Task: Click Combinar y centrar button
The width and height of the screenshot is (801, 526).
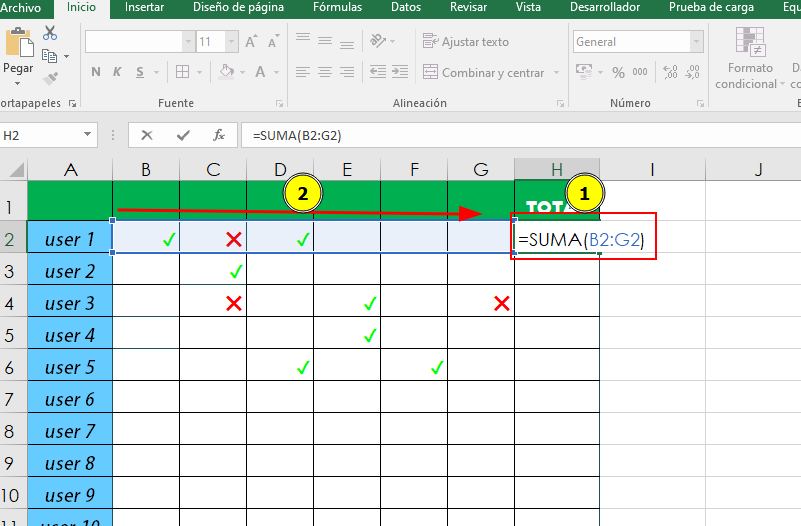Action: pos(483,72)
